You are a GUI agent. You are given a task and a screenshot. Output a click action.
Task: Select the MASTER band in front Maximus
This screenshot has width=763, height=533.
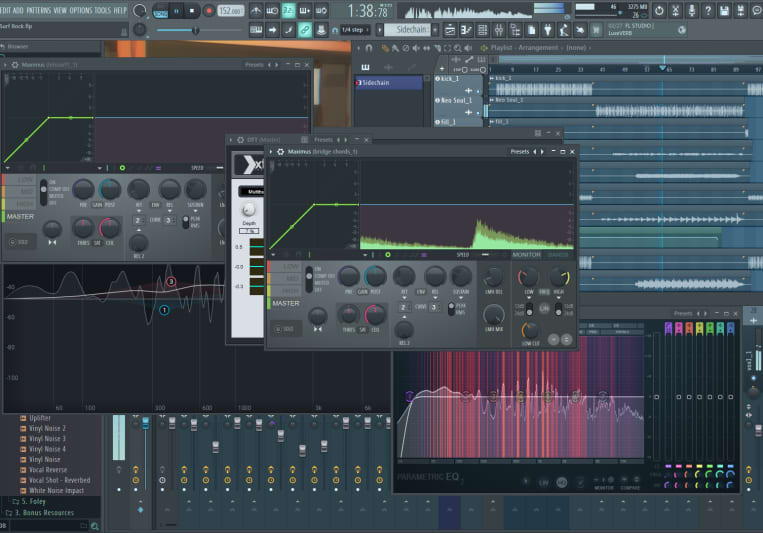[286, 303]
